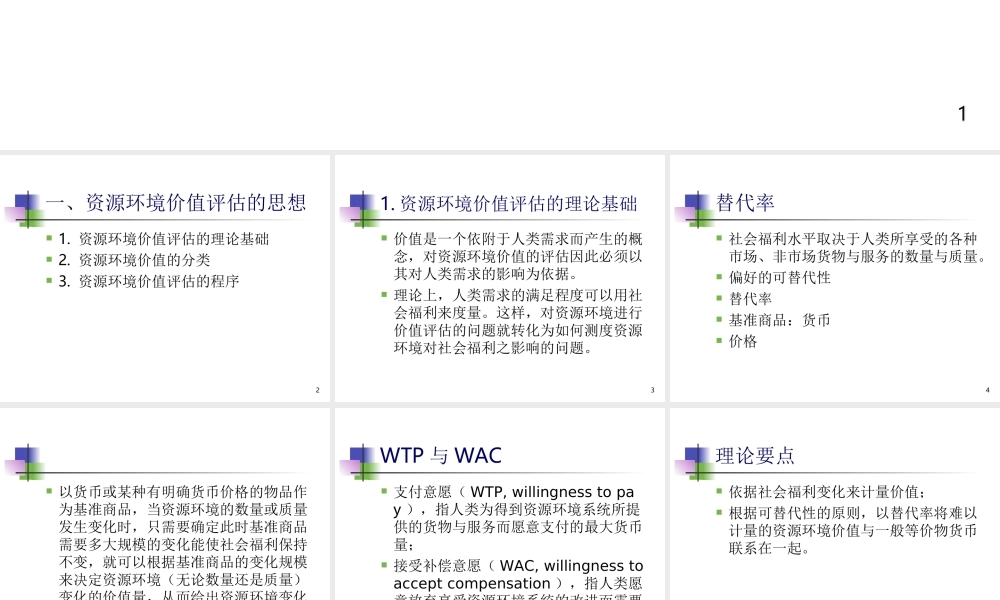This screenshot has width=1000, height=600.
Task: Click the heading 1. 资源环境价值评估的理论基础
Action: pos(512,203)
